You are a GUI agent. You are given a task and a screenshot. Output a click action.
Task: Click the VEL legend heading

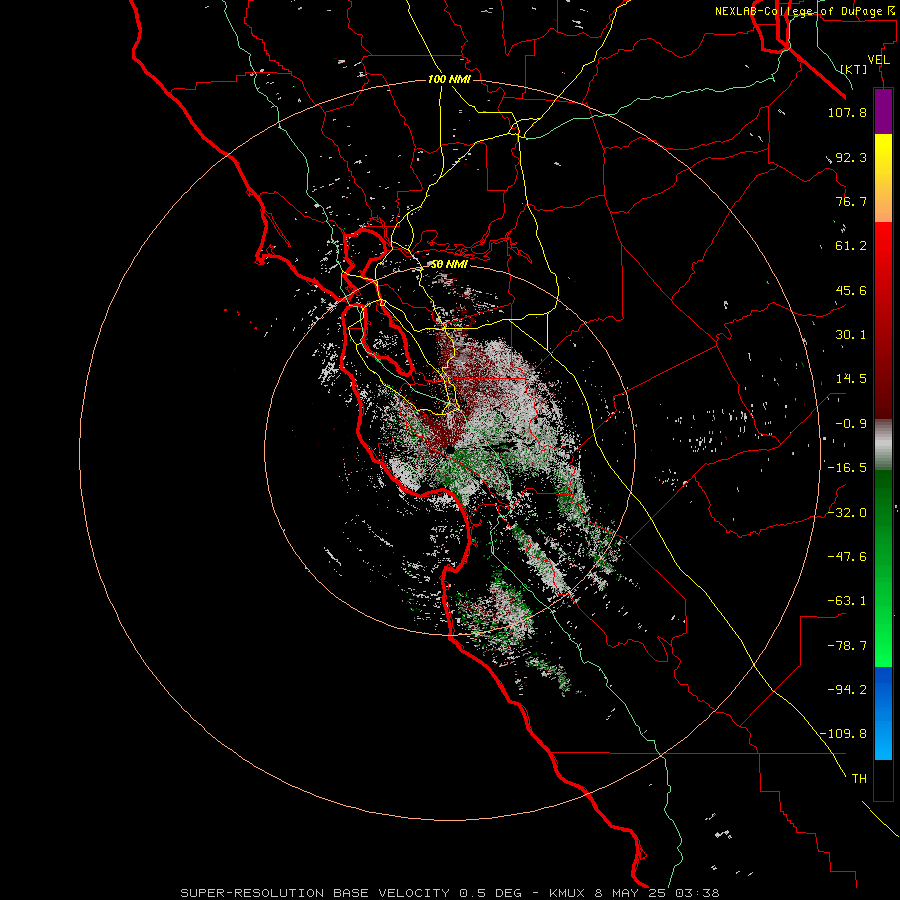click(878, 60)
